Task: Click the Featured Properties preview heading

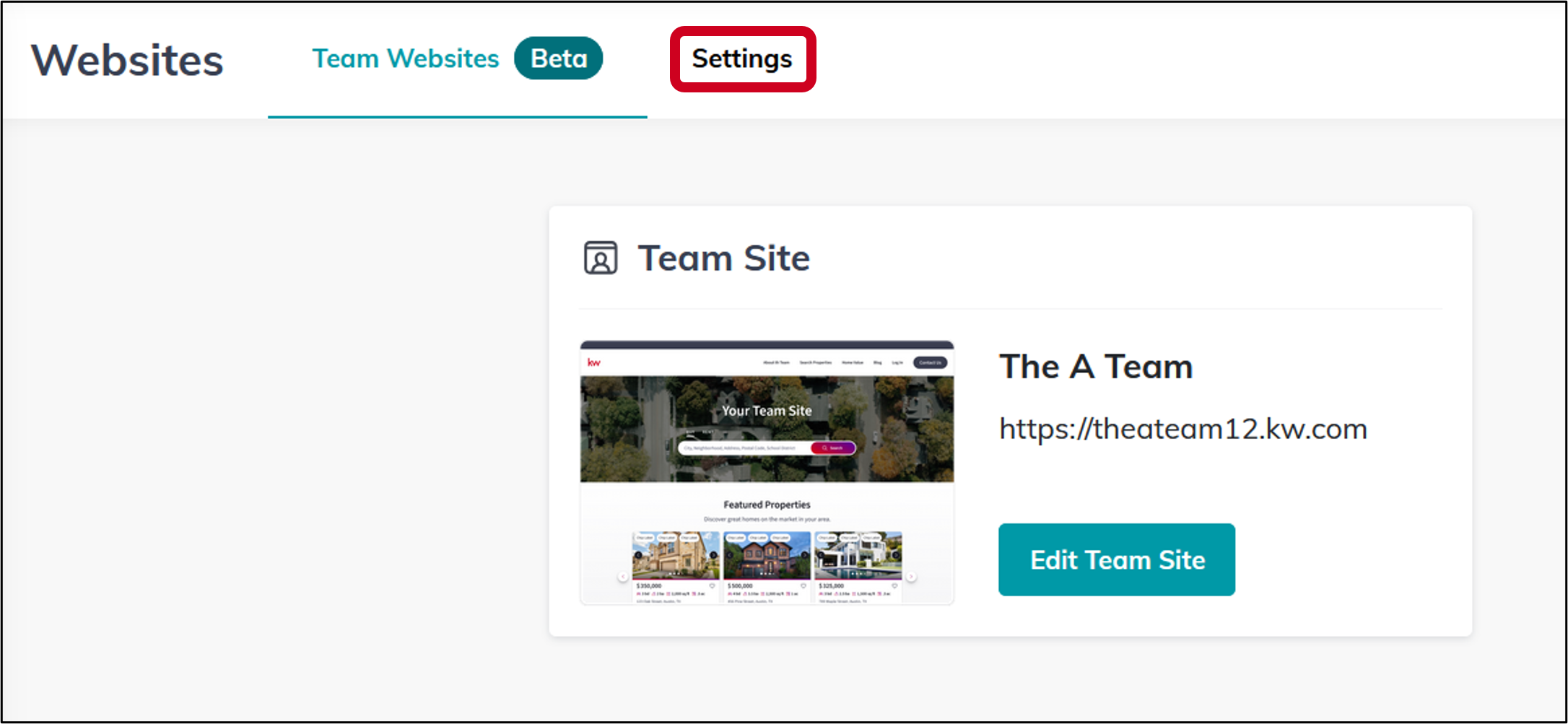Action: coord(767,505)
